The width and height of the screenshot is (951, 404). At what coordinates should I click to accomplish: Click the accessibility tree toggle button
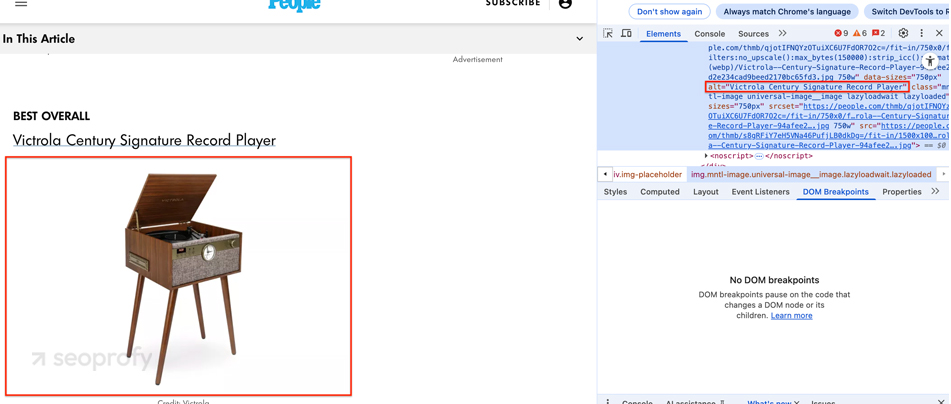click(930, 61)
